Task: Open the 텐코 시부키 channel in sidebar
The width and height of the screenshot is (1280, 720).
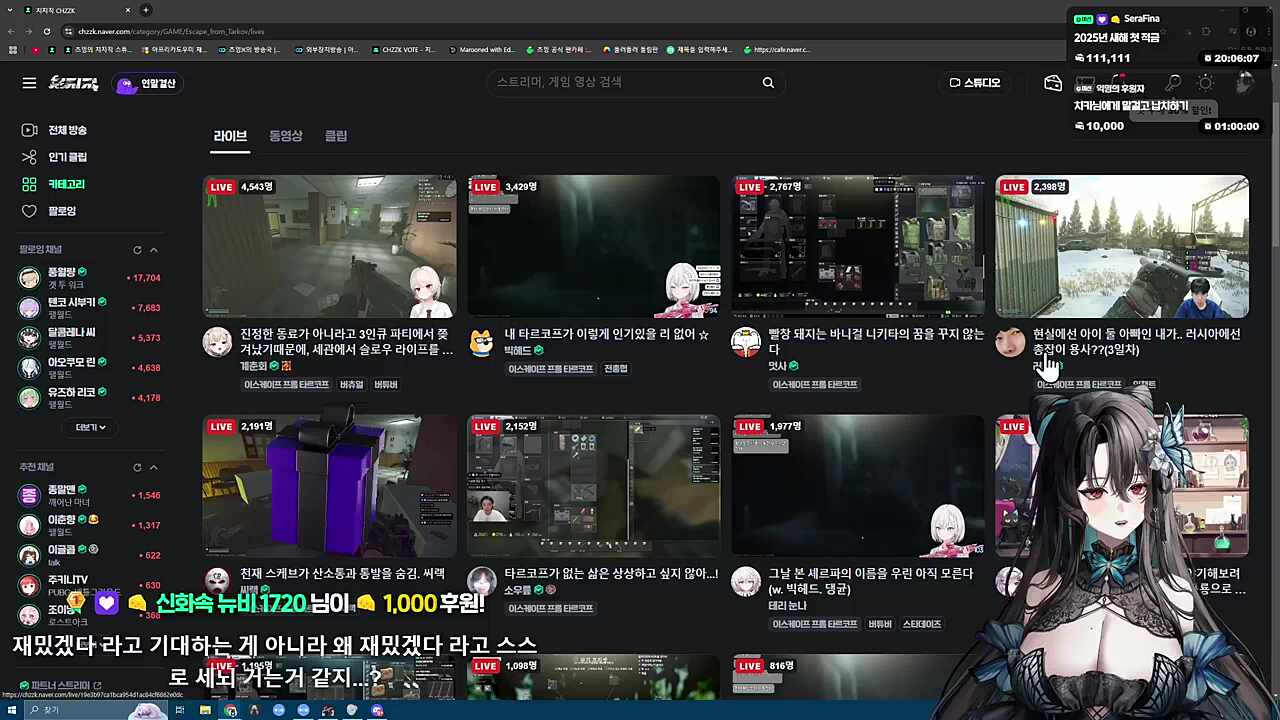Action: click(90, 308)
